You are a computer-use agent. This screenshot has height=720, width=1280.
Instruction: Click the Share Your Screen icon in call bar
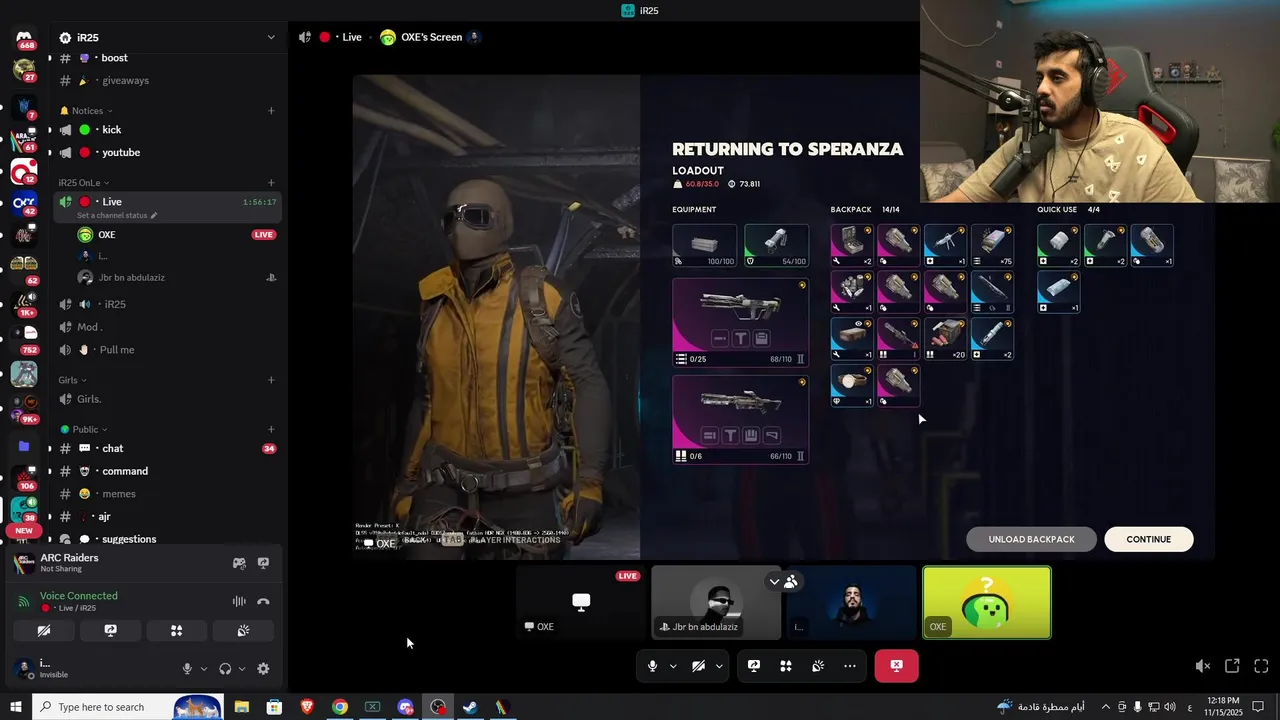754,666
